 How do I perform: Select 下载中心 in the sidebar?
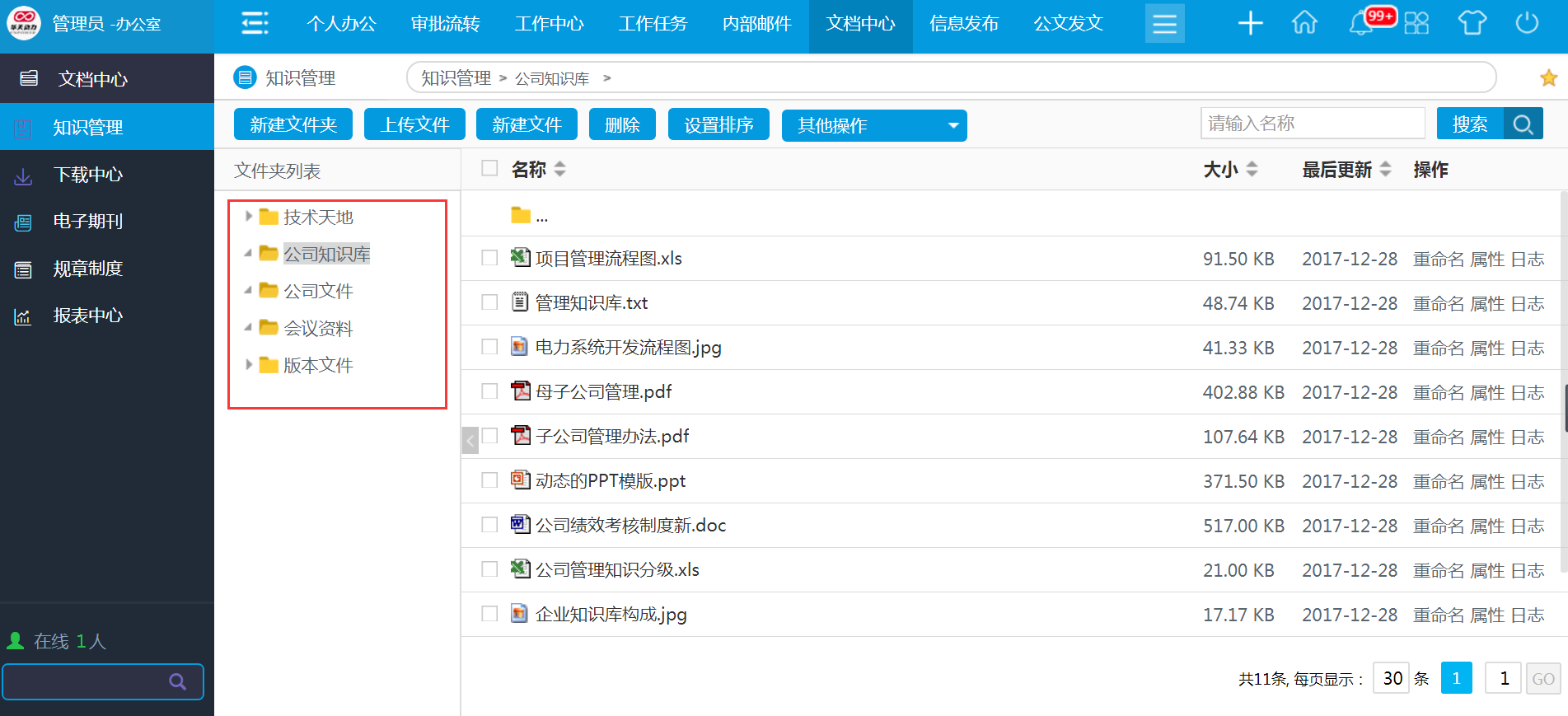point(88,175)
